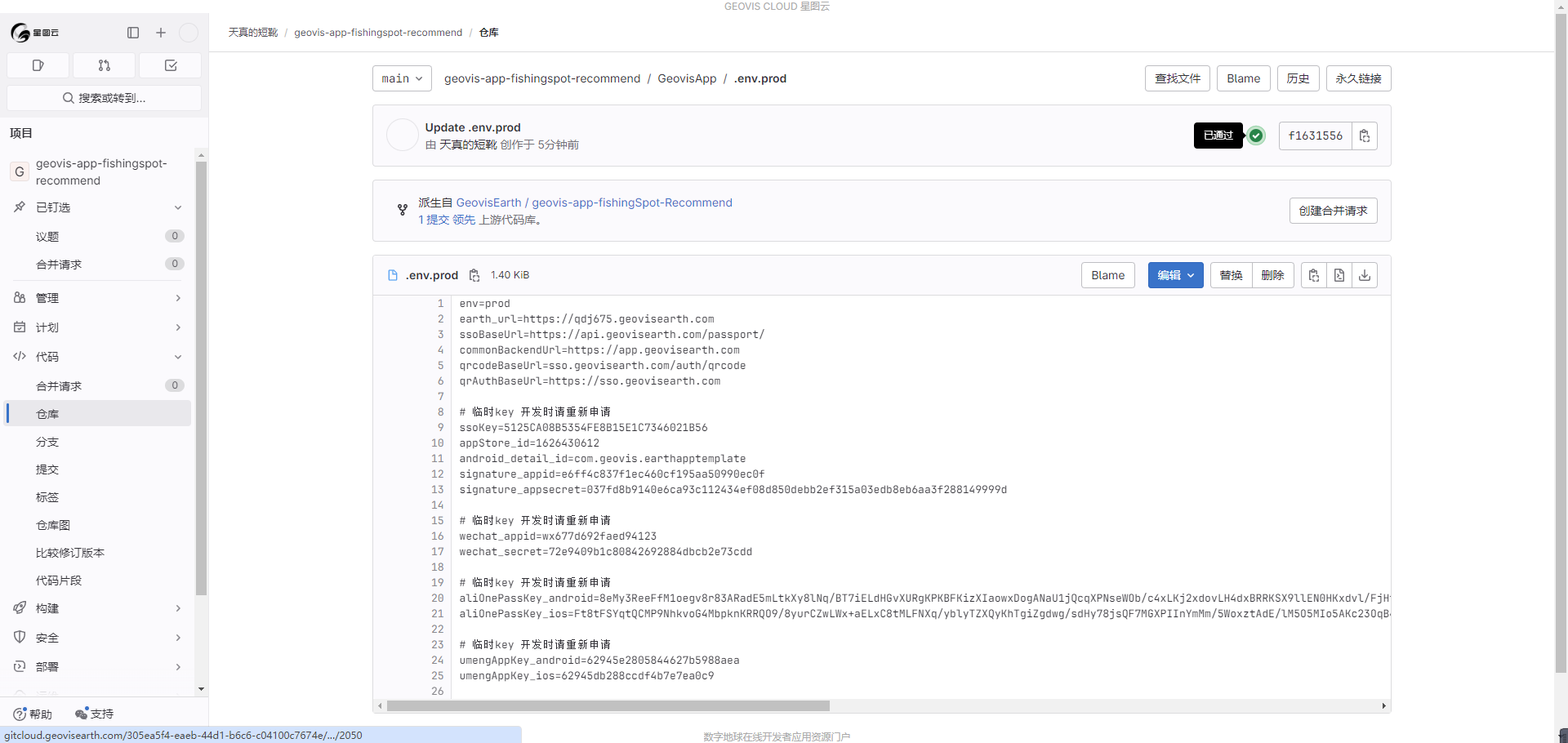Click the pipeline passed status icon
Viewport: 1568px width, 743px height.
click(1256, 136)
